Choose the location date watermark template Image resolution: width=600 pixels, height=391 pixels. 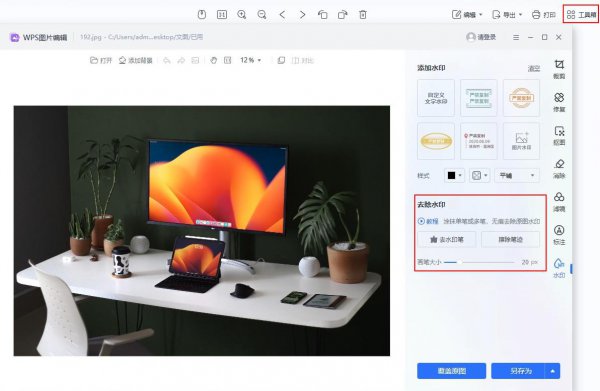click(479, 141)
